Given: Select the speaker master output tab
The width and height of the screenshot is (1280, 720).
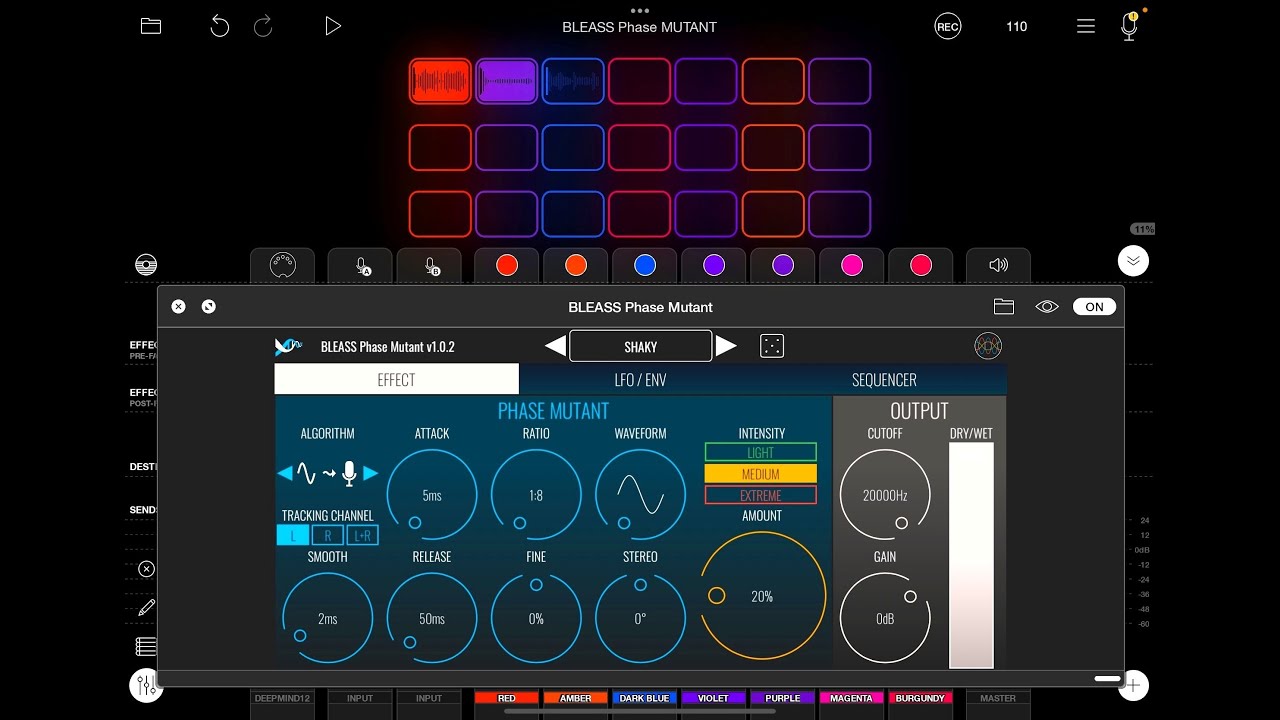Looking at the screenshot, I should click(998, 265).
